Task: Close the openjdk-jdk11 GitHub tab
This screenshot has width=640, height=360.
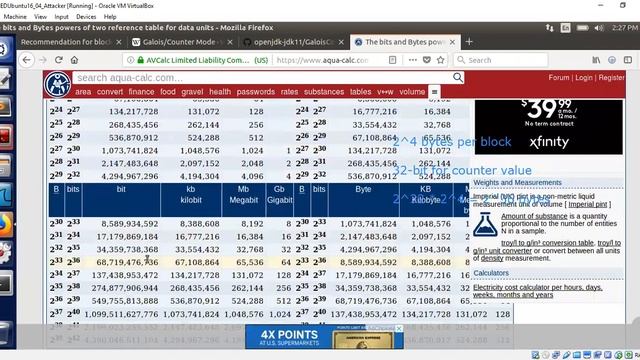Action: (x=341, y=42)
